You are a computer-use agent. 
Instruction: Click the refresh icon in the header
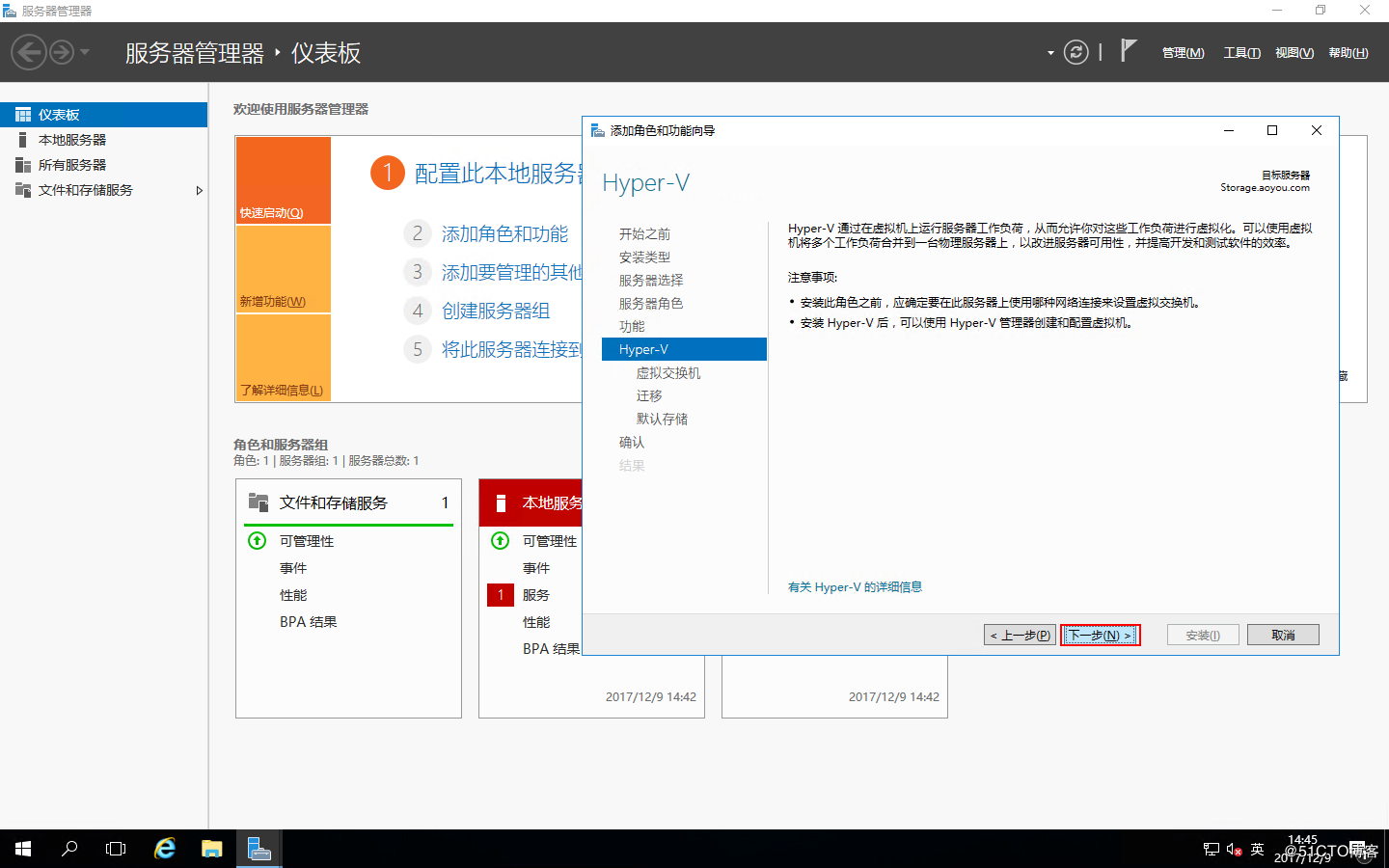[x=1076, y=52]
